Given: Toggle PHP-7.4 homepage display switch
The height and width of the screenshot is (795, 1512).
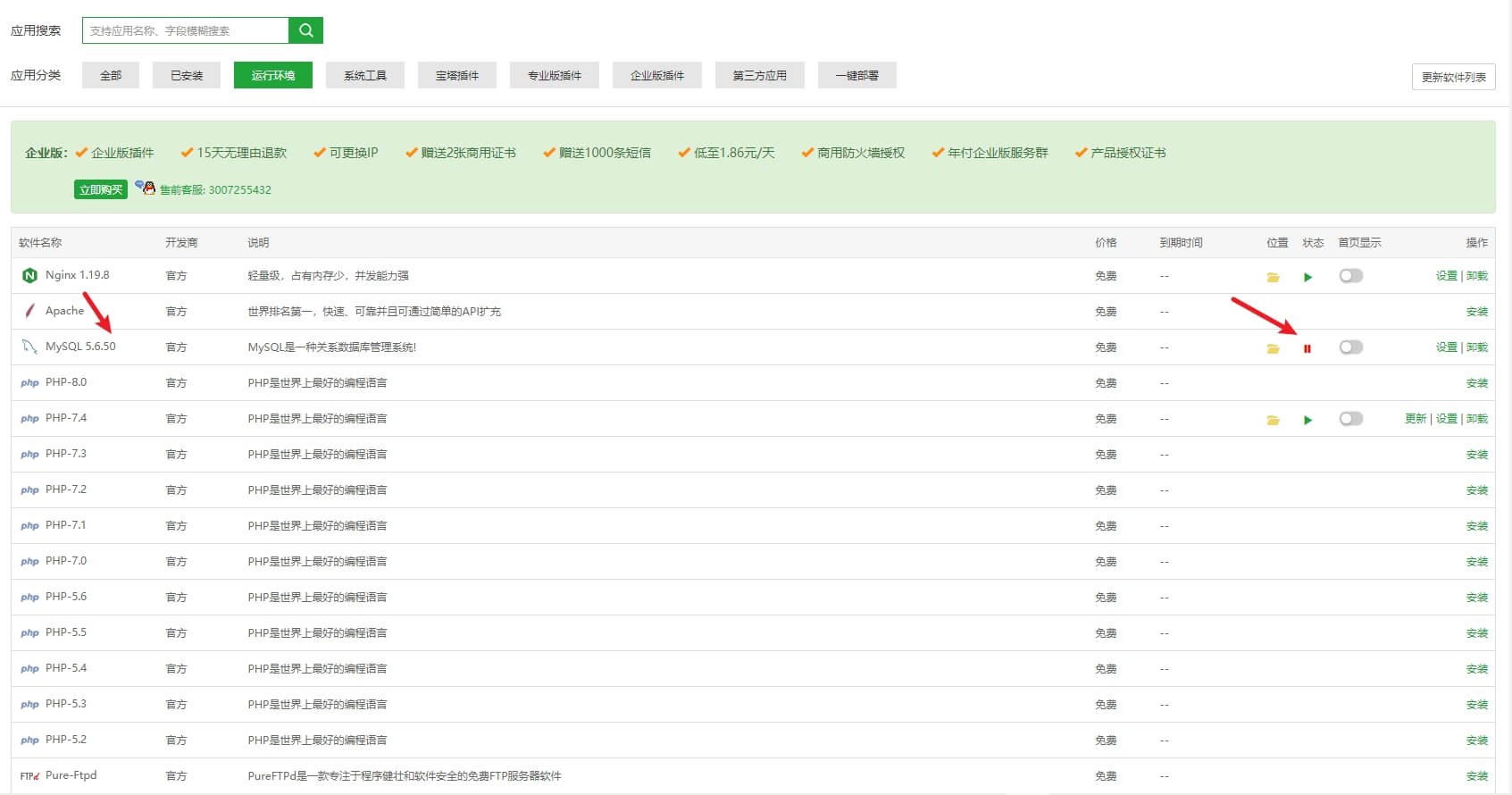Looking at the screenshot, I should [1351, 419].
